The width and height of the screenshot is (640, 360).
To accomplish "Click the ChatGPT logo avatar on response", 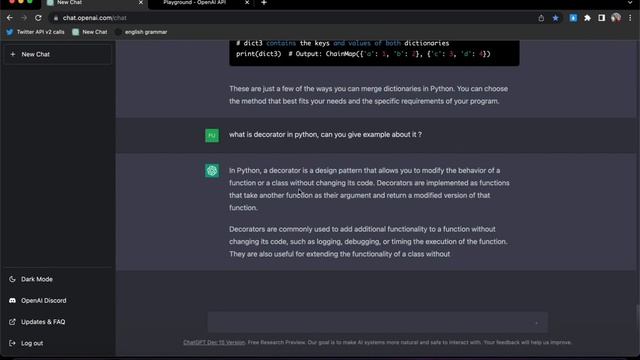I will (x=212, y=171).
